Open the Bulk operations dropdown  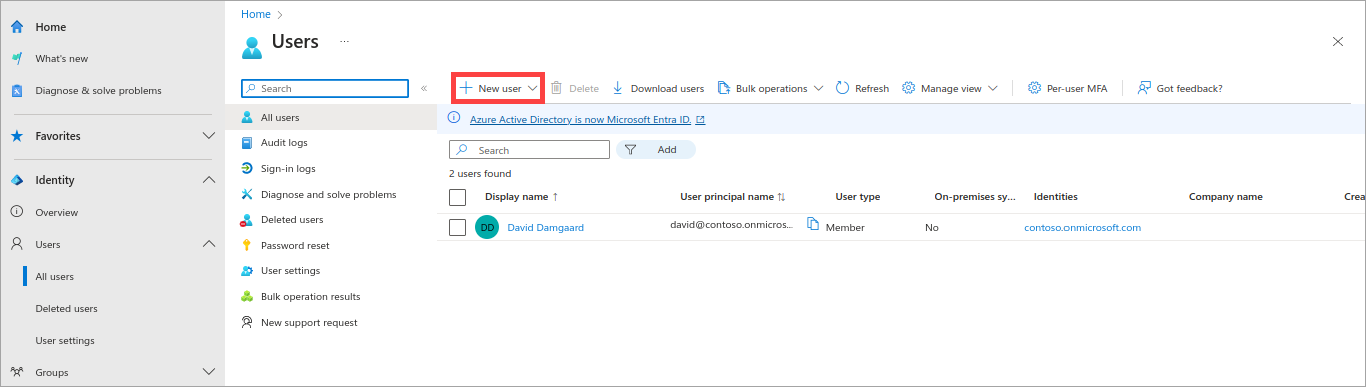point(770,88)
